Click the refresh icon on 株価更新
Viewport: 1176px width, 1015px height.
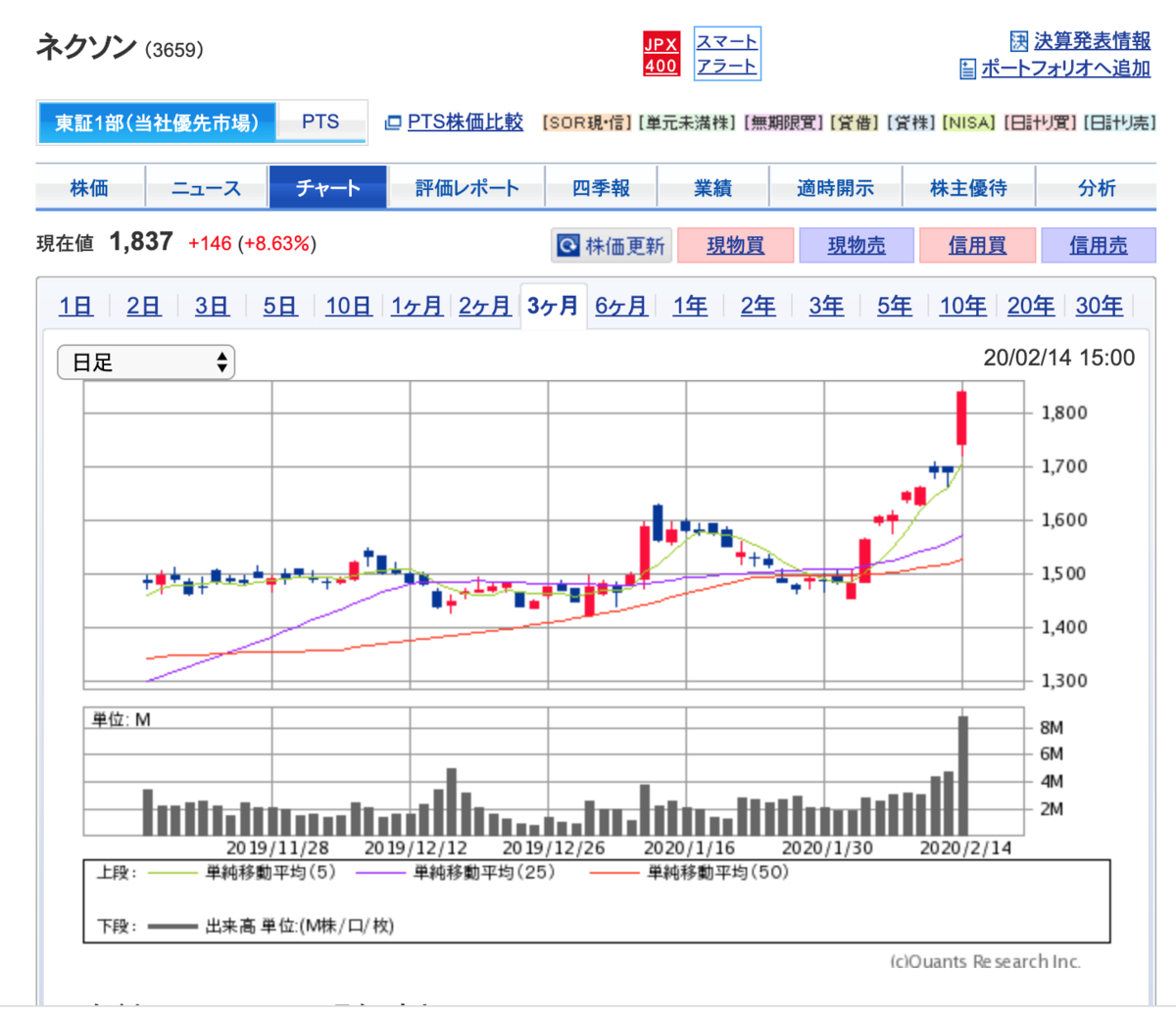tap(567, 245)
